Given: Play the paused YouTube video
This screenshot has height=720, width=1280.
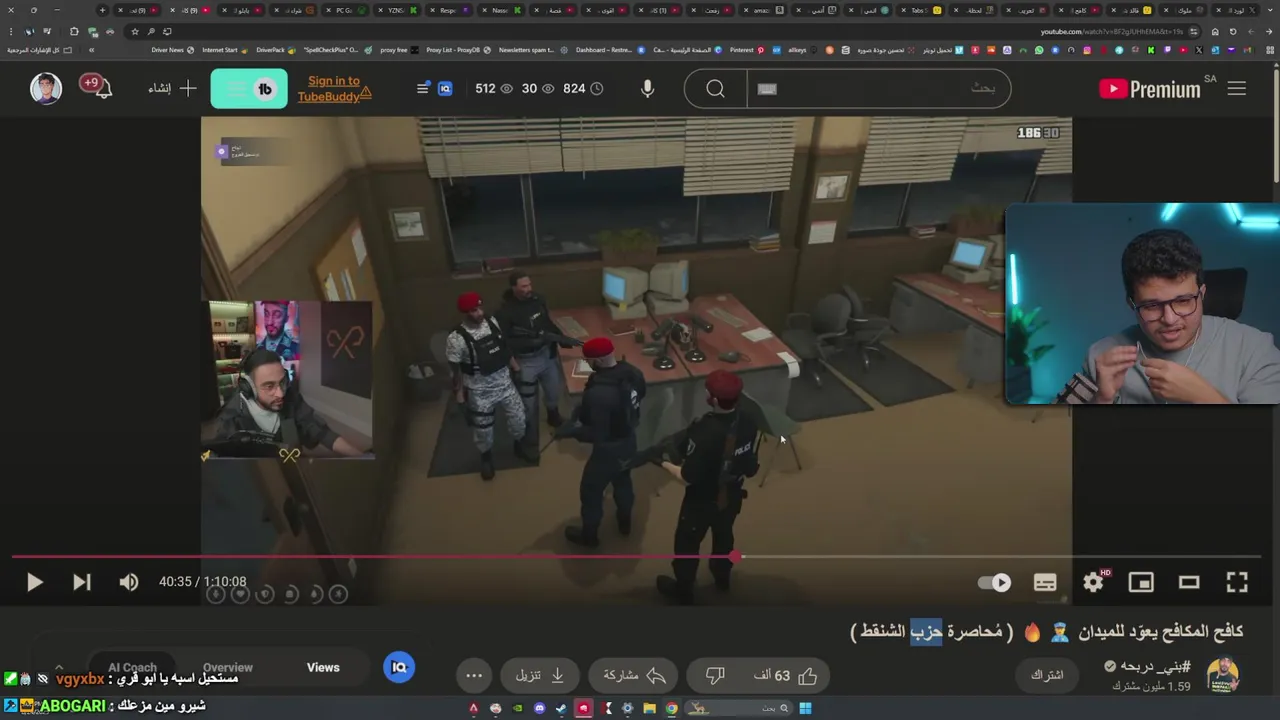Looking at the screenshot, I should coord(34,582).
